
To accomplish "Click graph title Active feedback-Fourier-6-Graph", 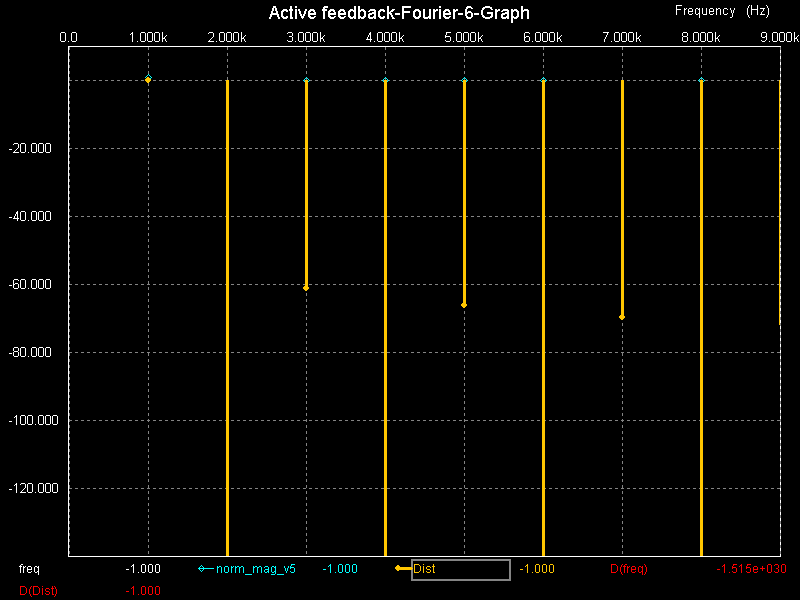I will point(399,13).
